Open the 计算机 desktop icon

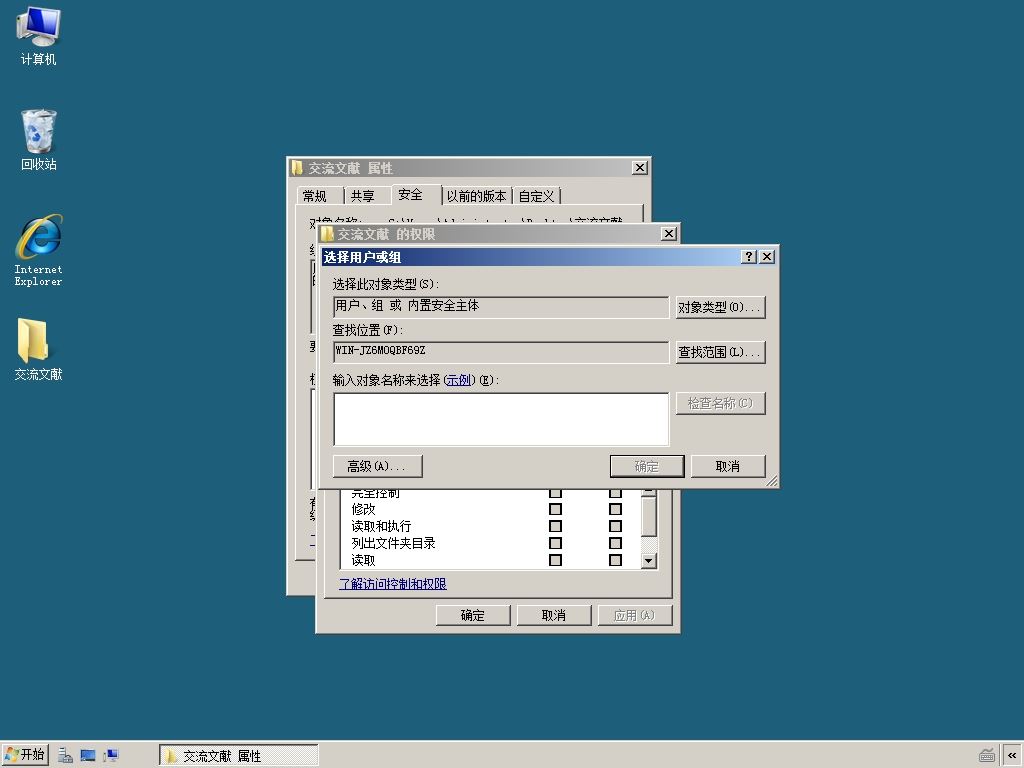pos(39,36)
